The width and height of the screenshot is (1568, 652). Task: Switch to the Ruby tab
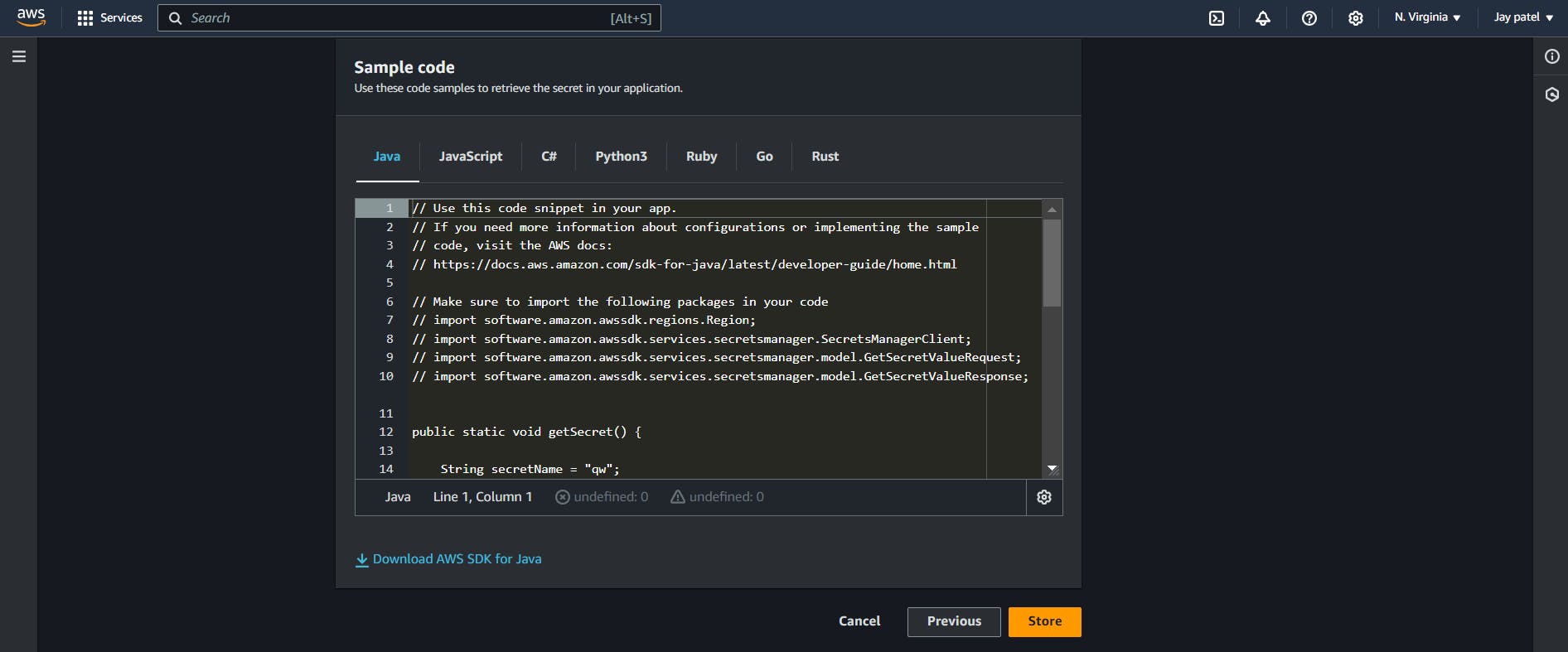701,157
